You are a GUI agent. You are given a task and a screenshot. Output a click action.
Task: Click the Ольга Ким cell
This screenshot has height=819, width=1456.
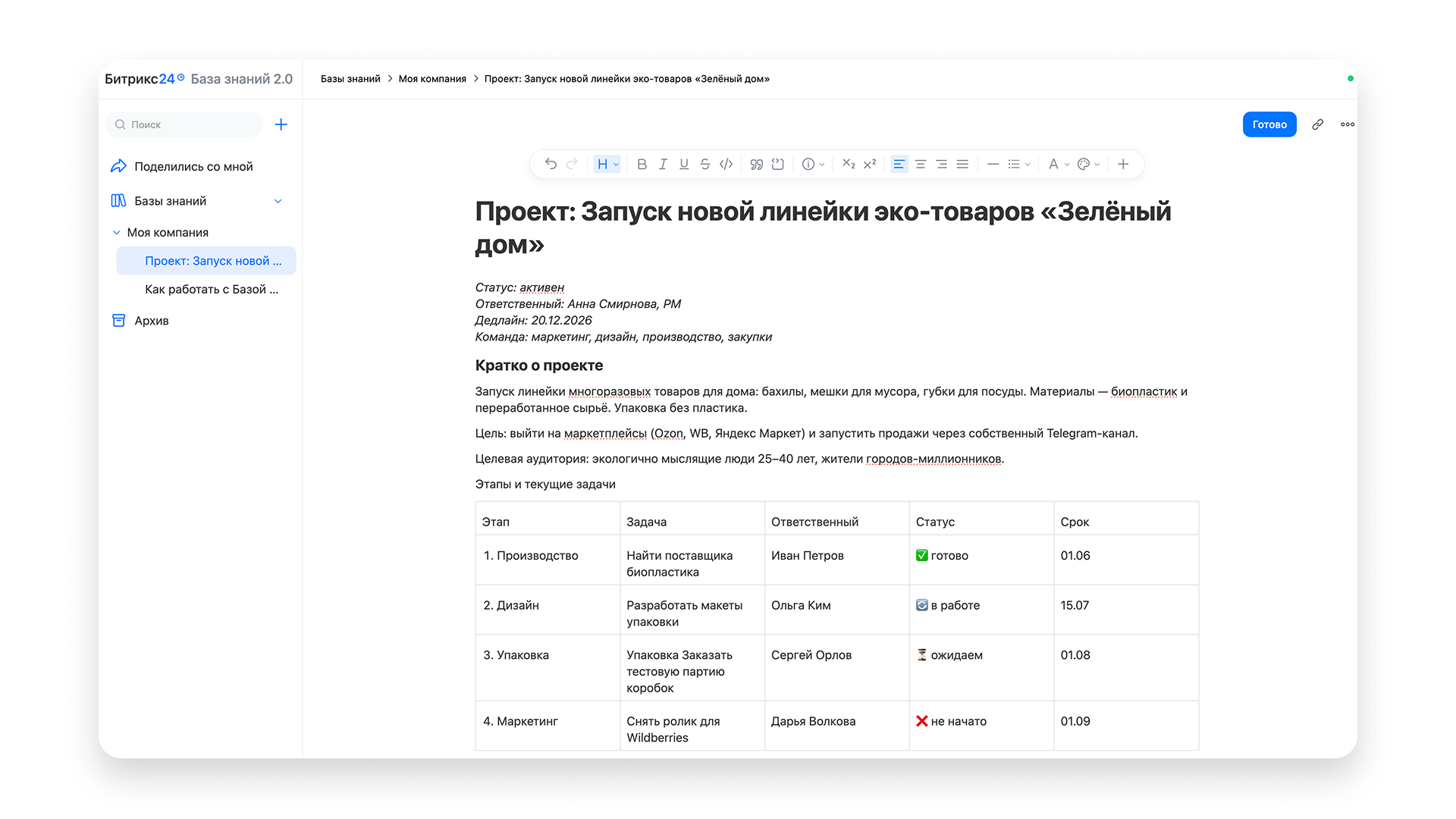click(x=836, y=610)
